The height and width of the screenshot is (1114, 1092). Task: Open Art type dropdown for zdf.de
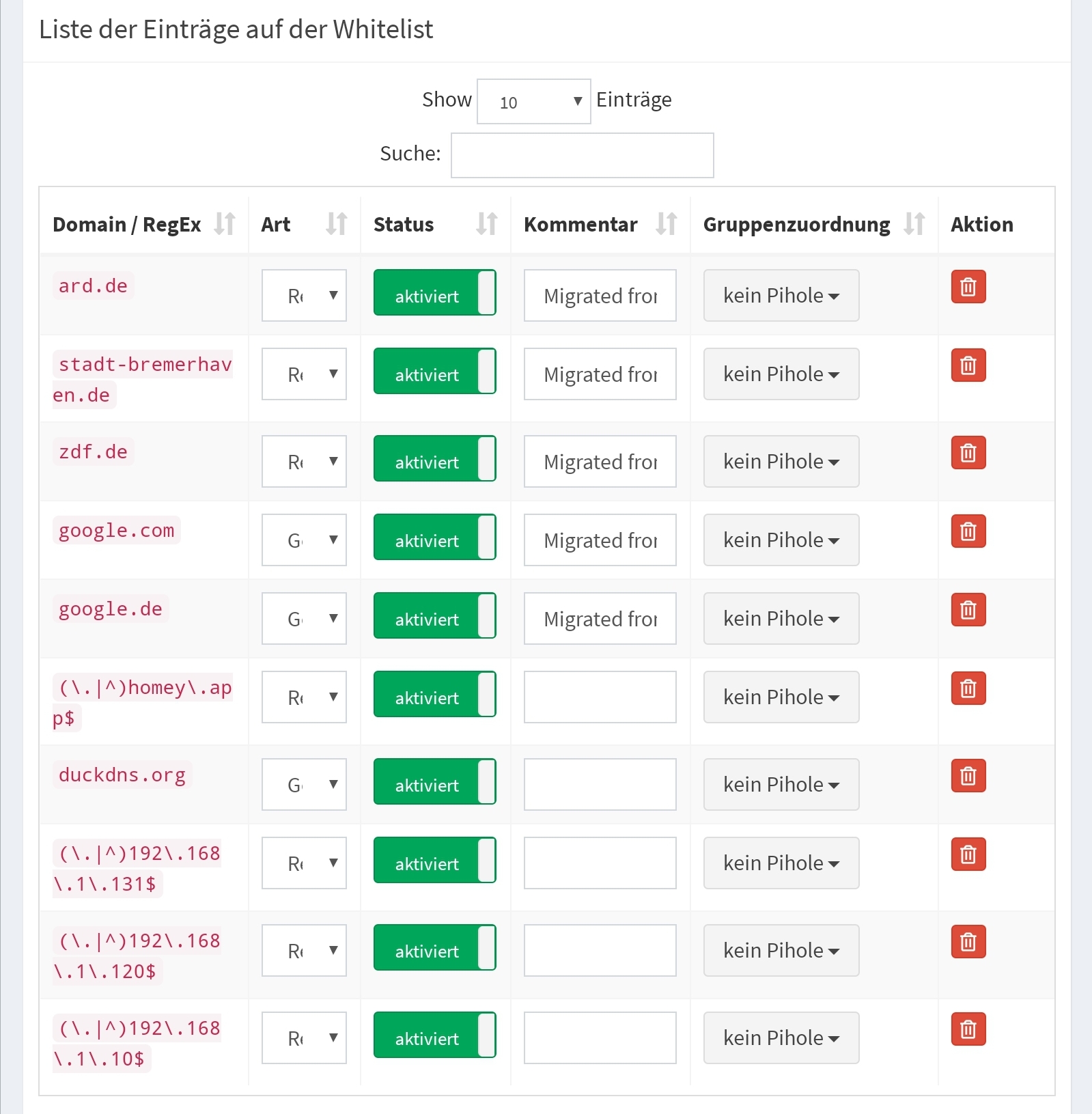[304, 462]
